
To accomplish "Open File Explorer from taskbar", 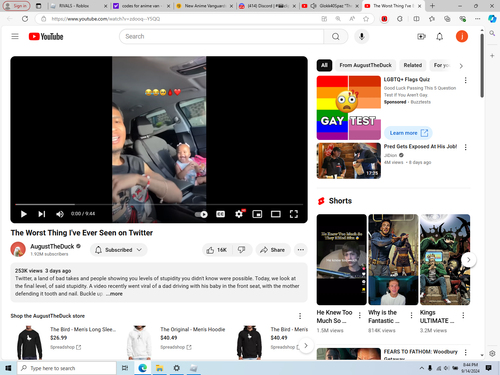I will 159,368.
